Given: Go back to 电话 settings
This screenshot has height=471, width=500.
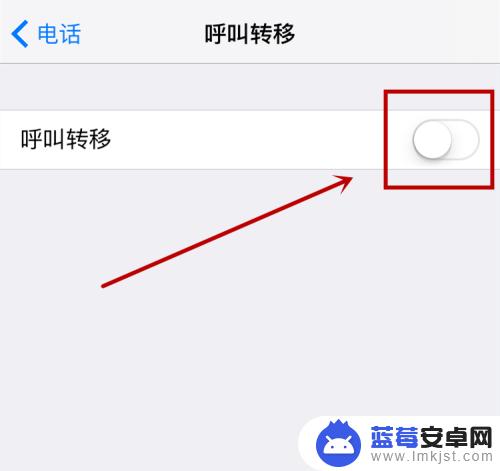Looking at the screenshot, I should tap(46, 34).
